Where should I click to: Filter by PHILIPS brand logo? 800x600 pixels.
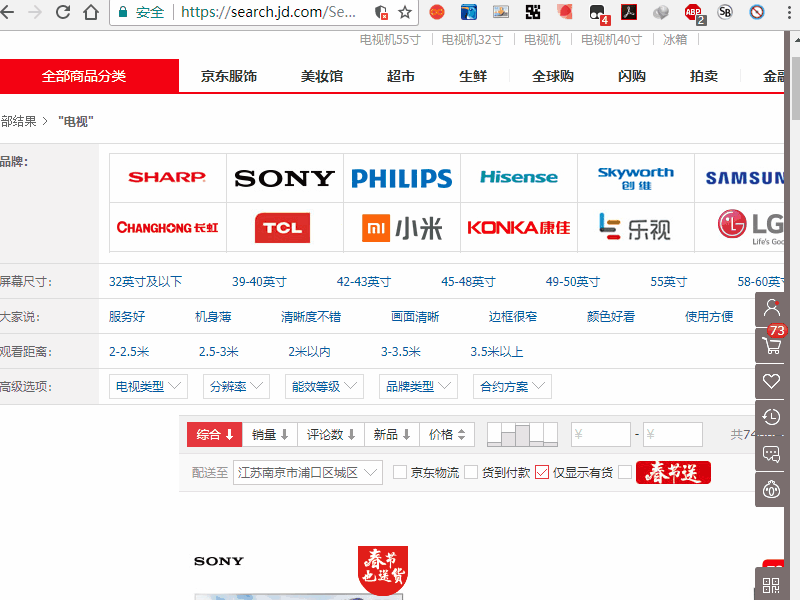click(402, 178)
